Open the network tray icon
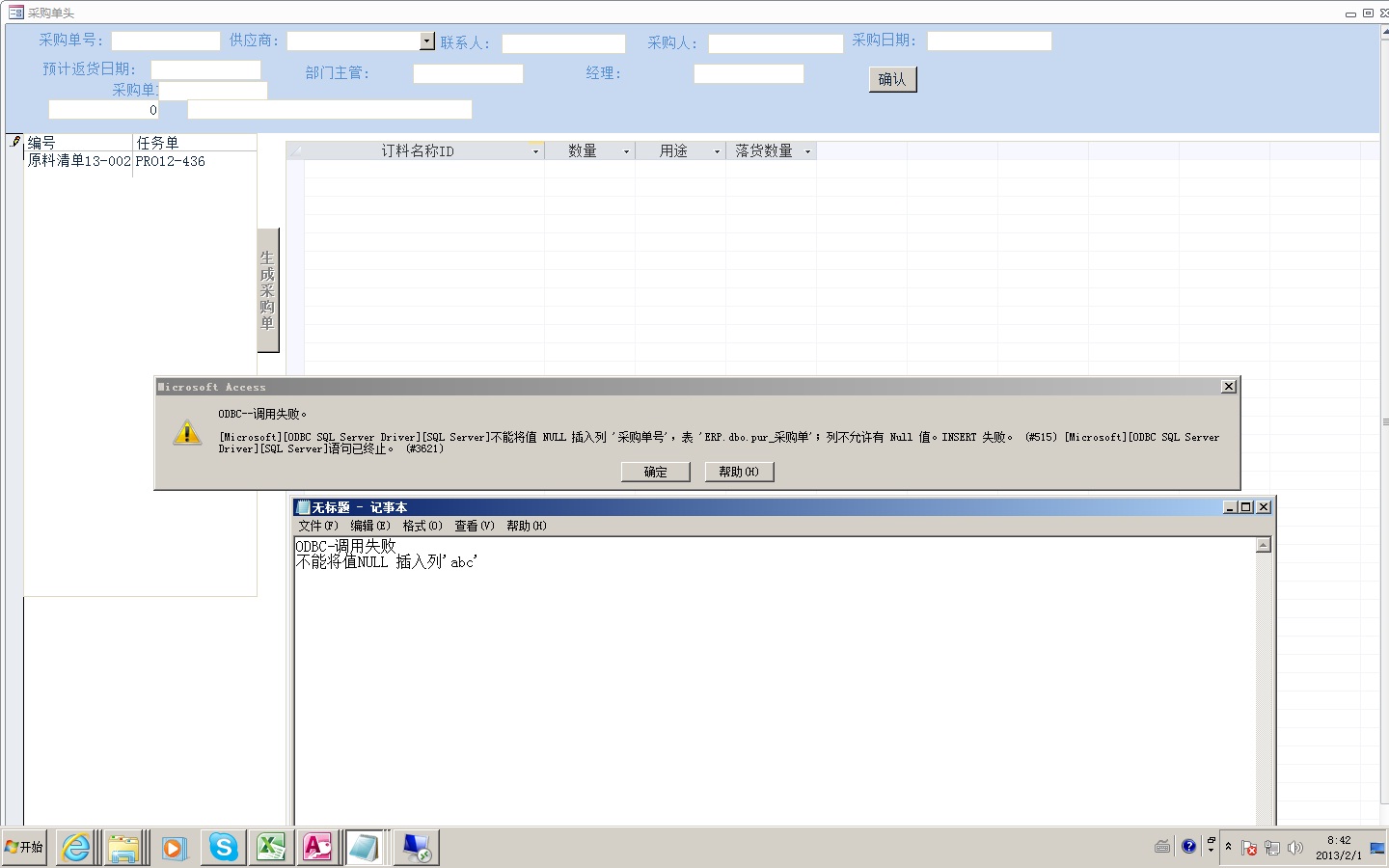Image resolution: width=1389 pixels, height=868 pixels. (1272, 848)
